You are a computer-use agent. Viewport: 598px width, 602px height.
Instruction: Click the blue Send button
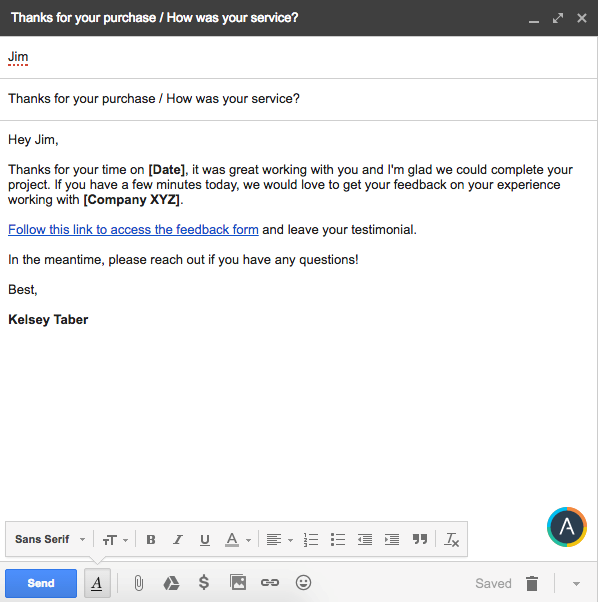pos(41,583)
